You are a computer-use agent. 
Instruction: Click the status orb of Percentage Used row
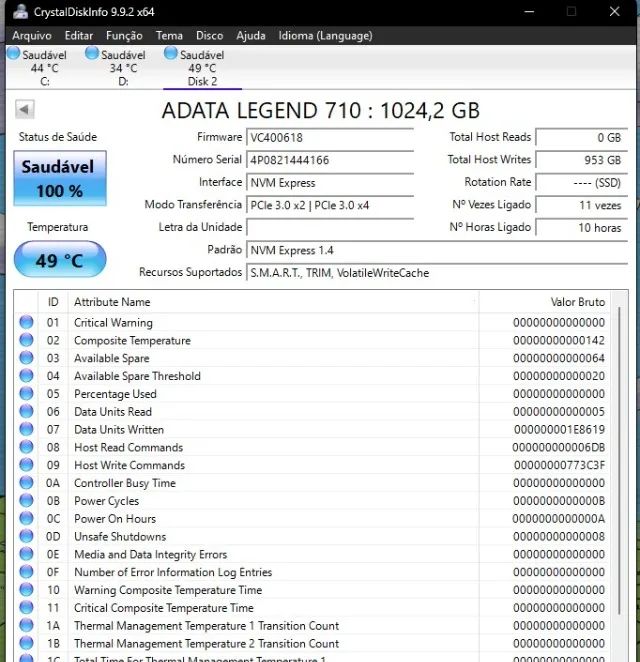click(26, 393)
